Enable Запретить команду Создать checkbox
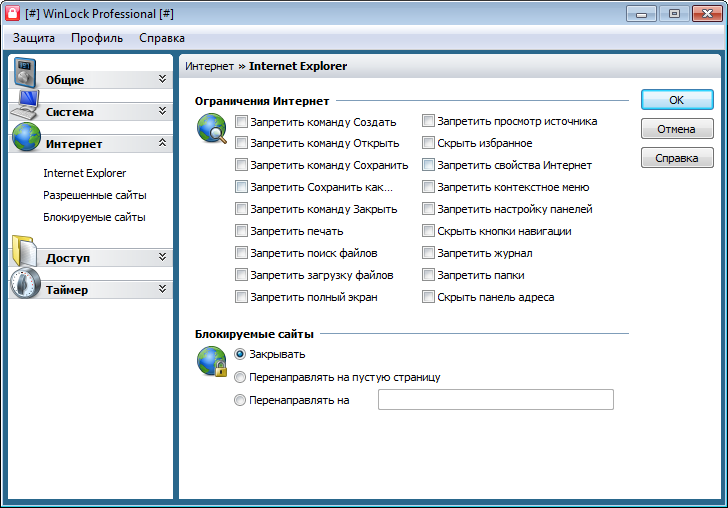The image size is (728, 508). [241, 122]
